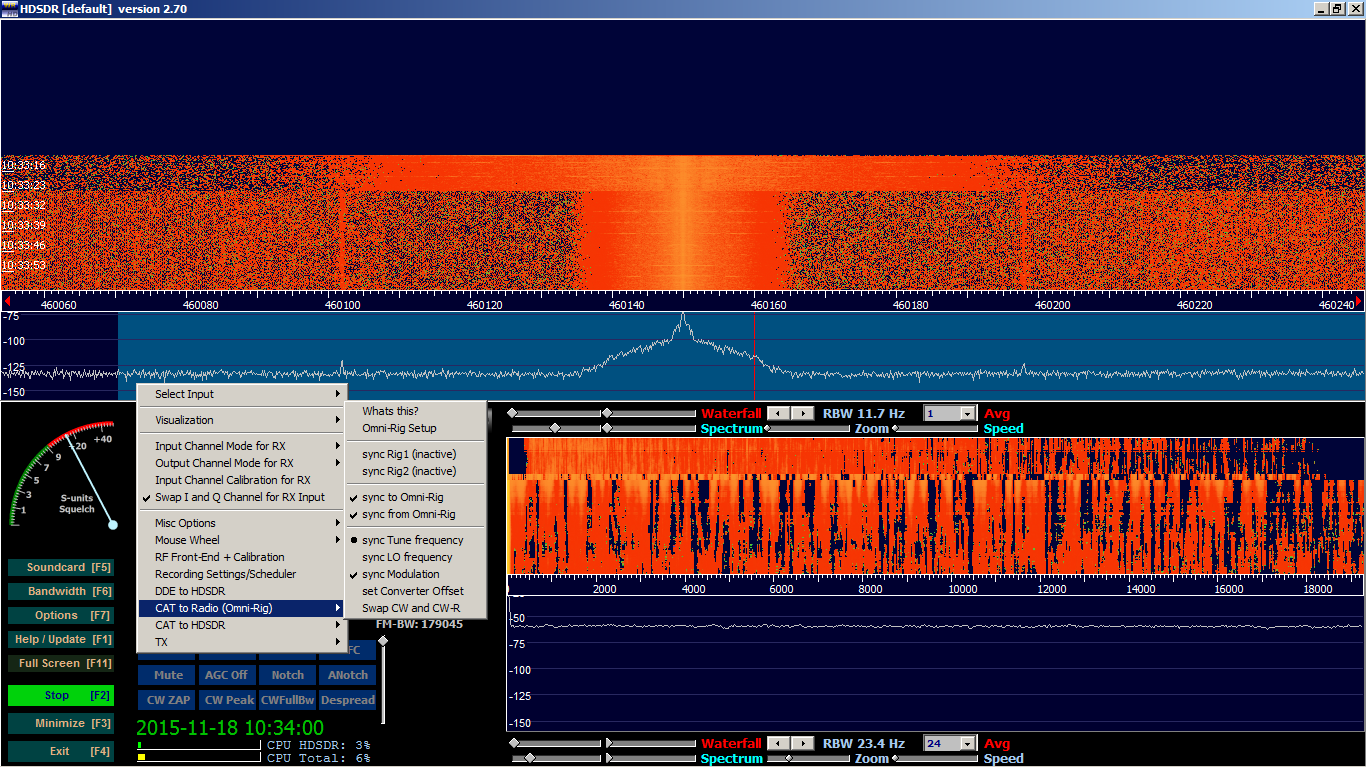Open DDE to HDSDR
Screen dimensions: 1366x768
241,591
